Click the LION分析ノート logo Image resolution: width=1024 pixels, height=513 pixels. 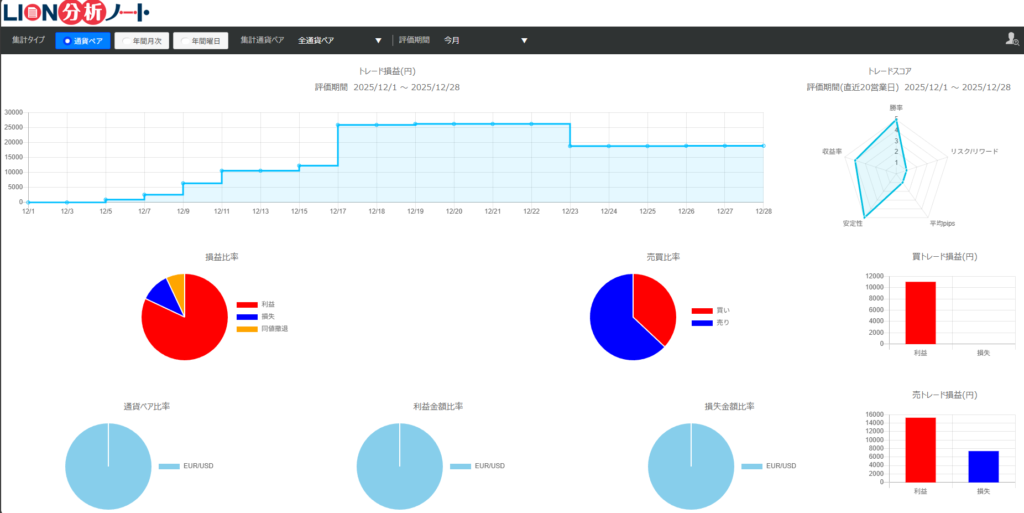[x=76, y=13]
